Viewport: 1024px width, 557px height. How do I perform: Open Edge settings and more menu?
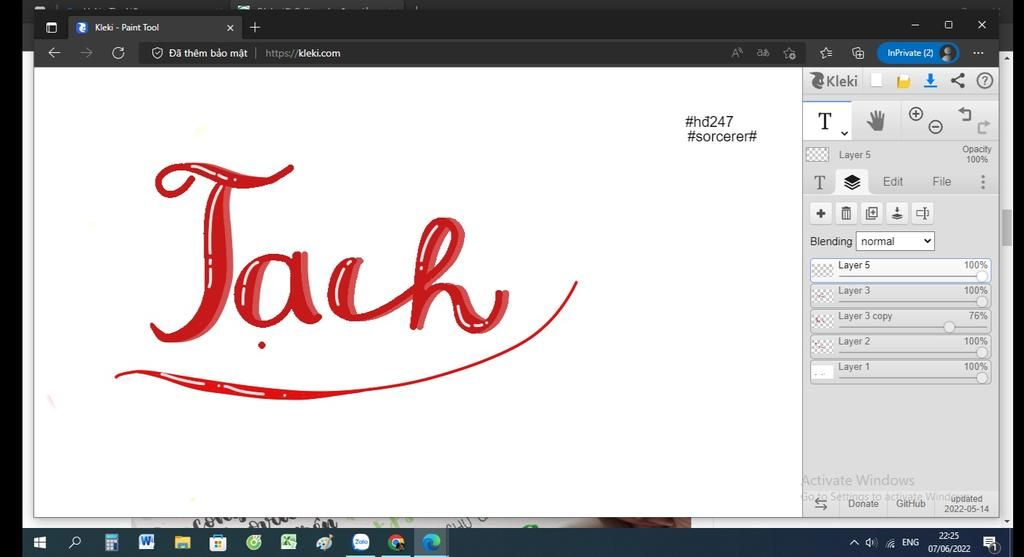click(978, 53)
